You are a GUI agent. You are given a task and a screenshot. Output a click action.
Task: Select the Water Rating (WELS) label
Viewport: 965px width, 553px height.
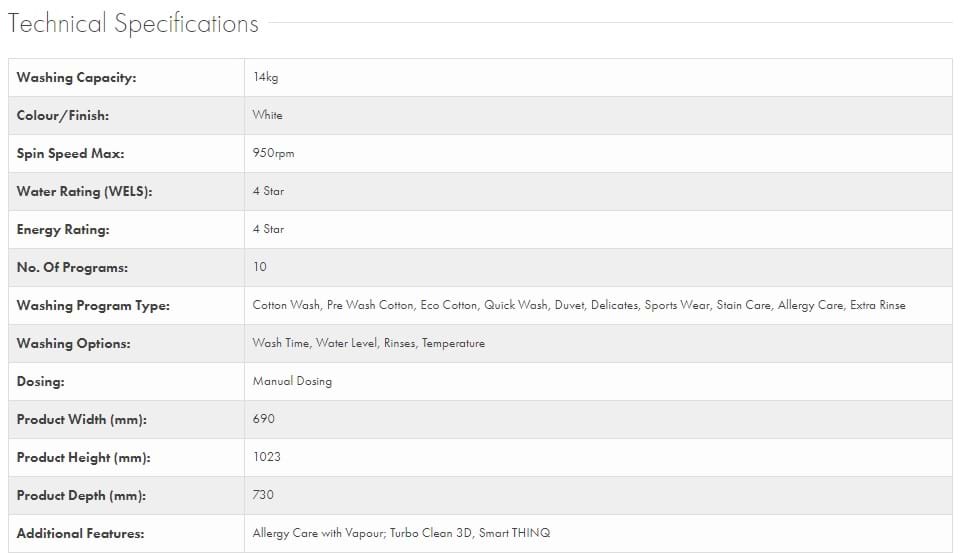[x=84, y=192]
